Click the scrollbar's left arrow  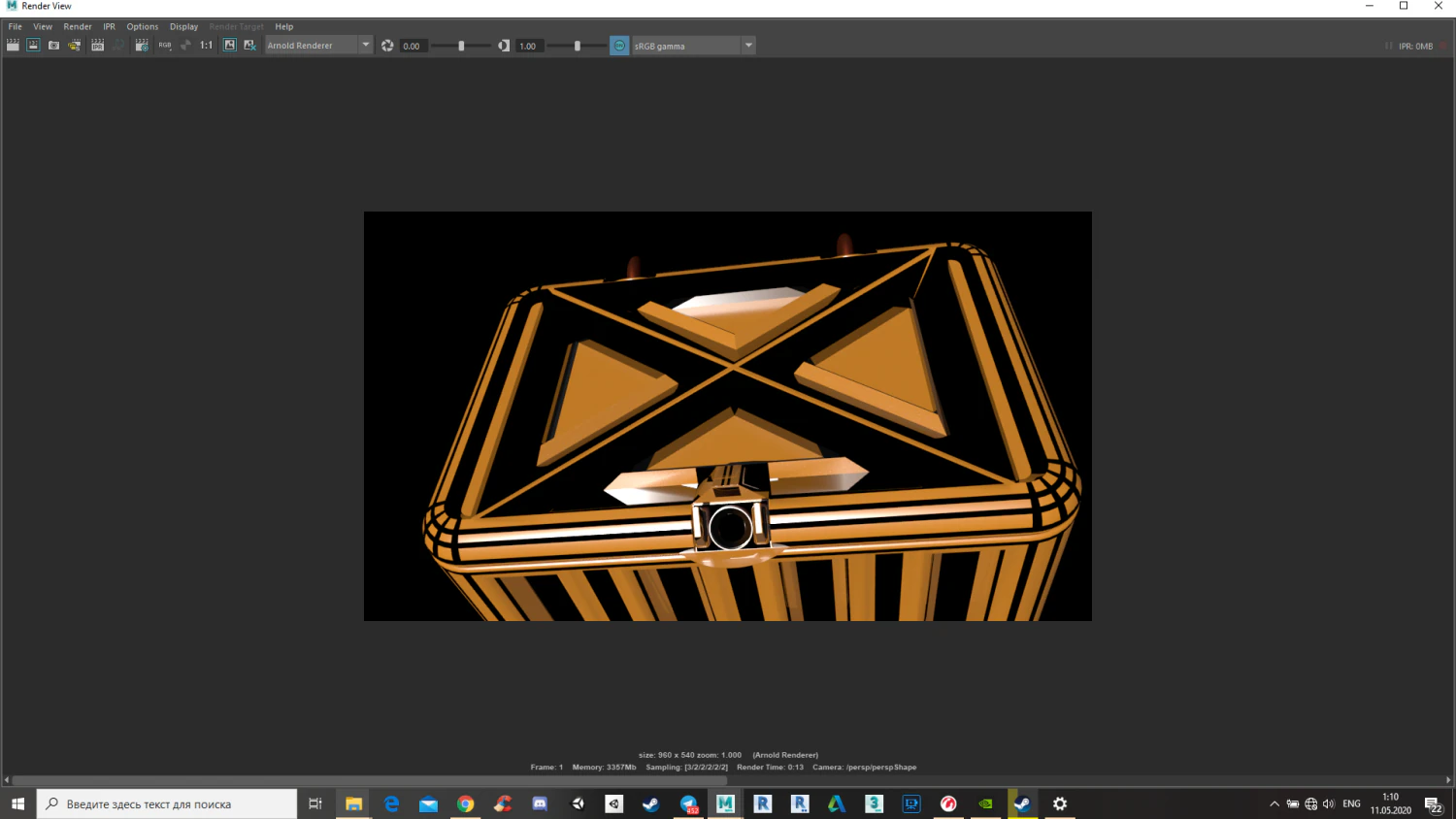tap(6, 779)
